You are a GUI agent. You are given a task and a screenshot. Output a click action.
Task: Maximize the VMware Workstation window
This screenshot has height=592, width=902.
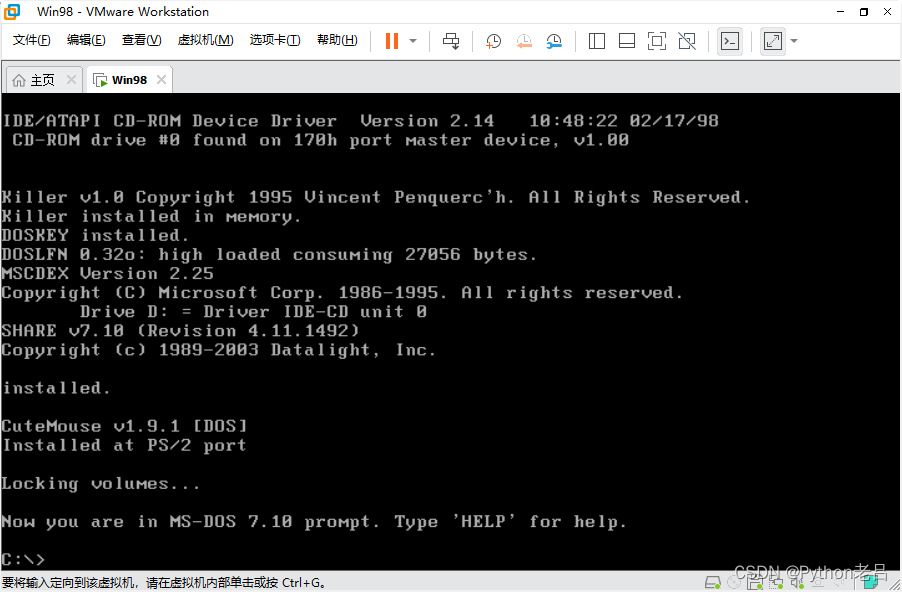click(x=864, y=12)
